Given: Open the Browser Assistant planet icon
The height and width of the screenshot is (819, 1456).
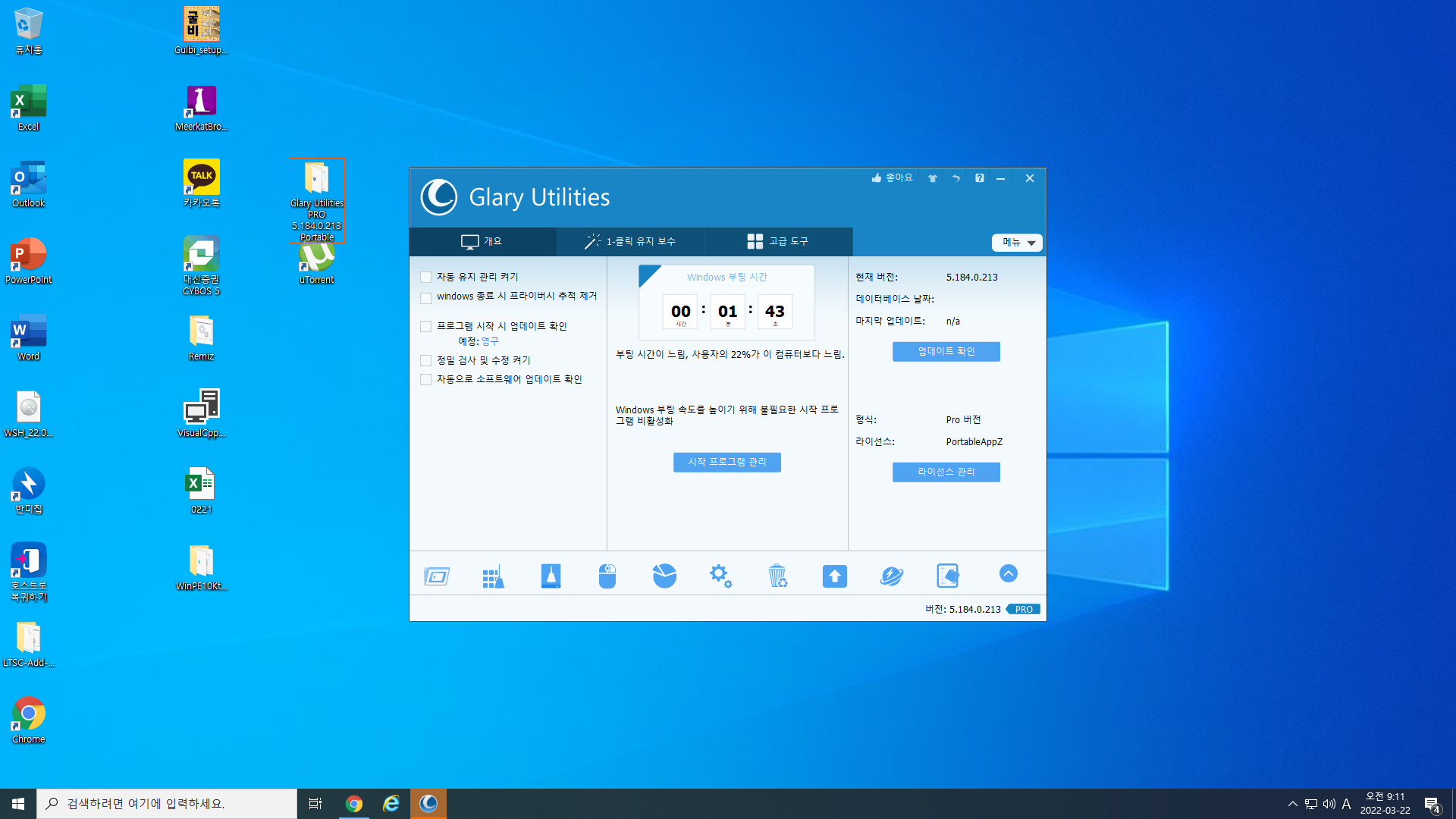Looking at the screenshot, I should pyautogui.click(x=892, y=576).
